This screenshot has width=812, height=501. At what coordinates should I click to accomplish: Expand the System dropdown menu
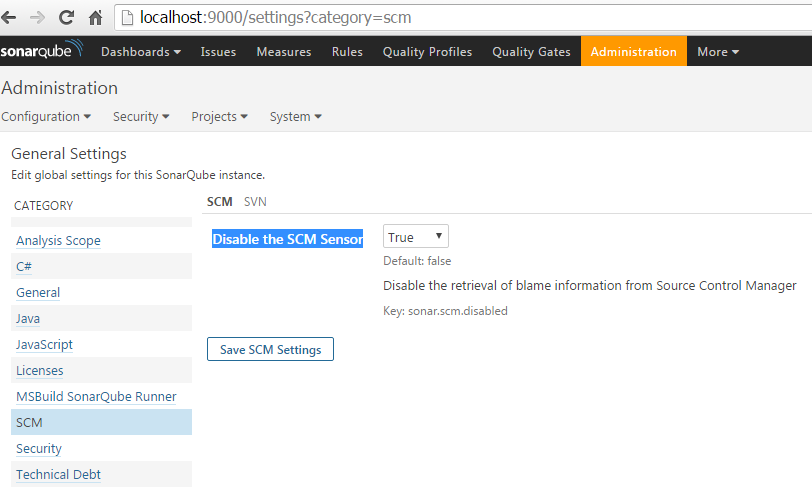(x=296, y=117)
